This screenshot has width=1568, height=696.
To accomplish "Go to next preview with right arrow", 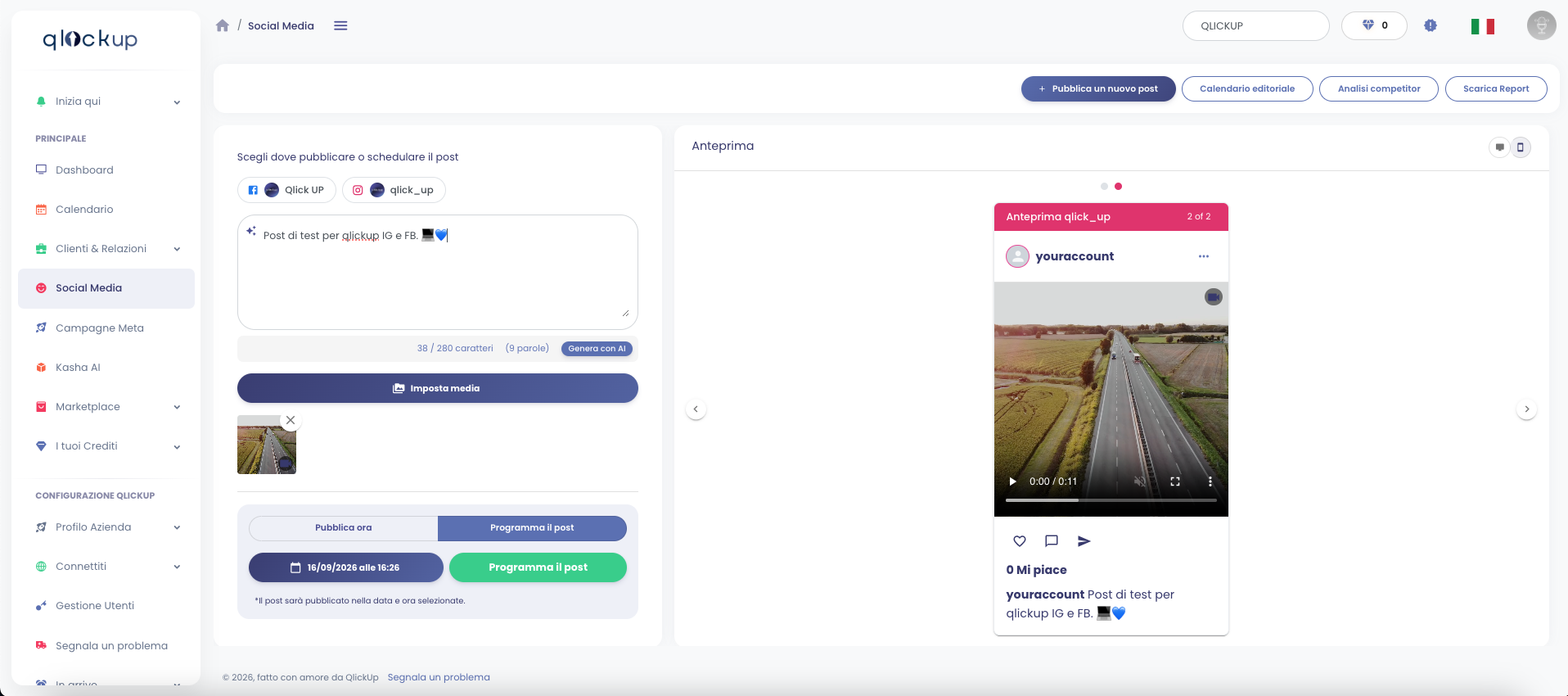I will (x=1526, y=409).
